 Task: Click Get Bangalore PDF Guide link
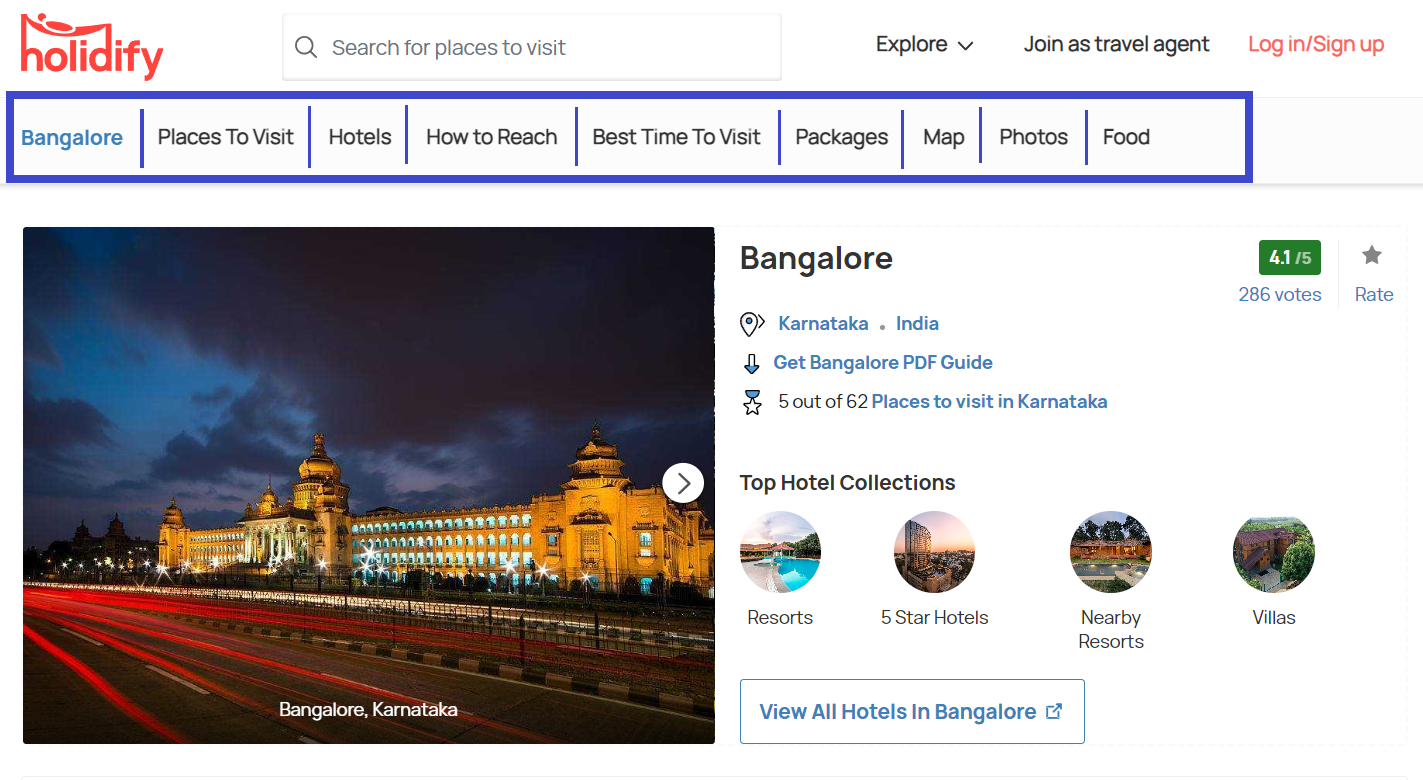click(x=883, y=362)
